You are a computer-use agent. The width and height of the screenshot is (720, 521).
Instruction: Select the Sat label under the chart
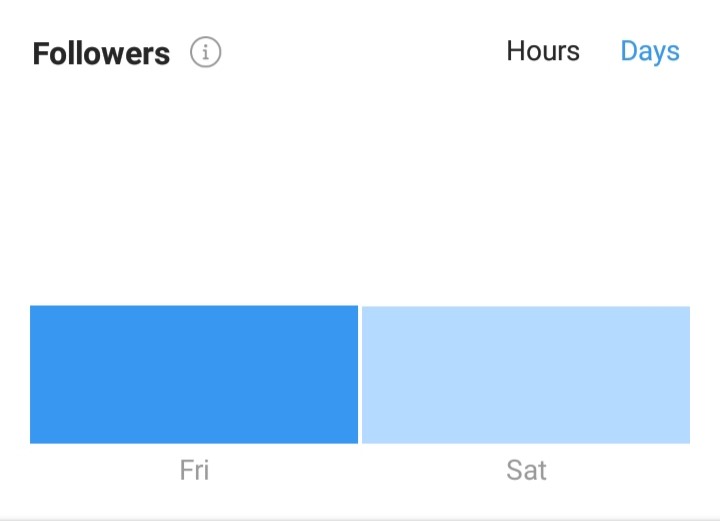[x=526, y=470]
